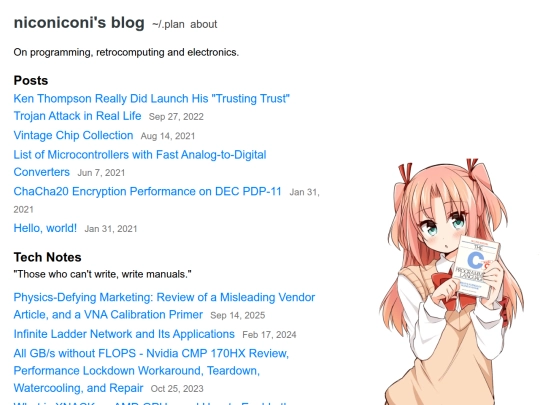Viewport: 540px width, 405px height.
Task: Read ChaCha20 Encryption Performance on DEC PDP-11
Action: pyautogui.click(x=147, y=191)
